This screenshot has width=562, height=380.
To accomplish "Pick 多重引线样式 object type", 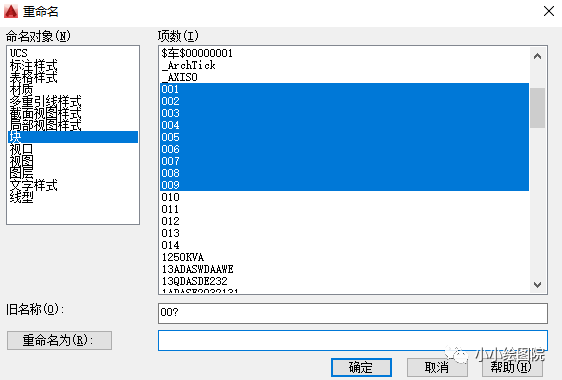I will pos(46,101).
